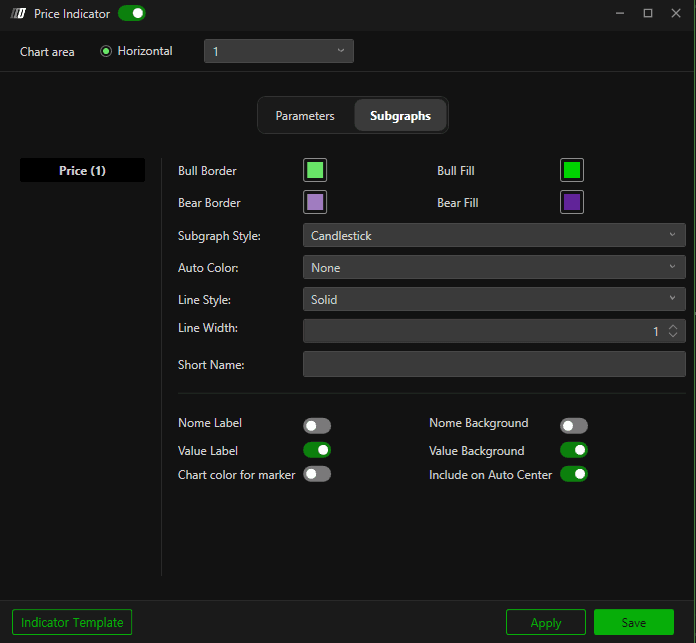This screenshot has width=696, height=643.
Task: Disable the Value Label toggle
Action: coord(317,450)
